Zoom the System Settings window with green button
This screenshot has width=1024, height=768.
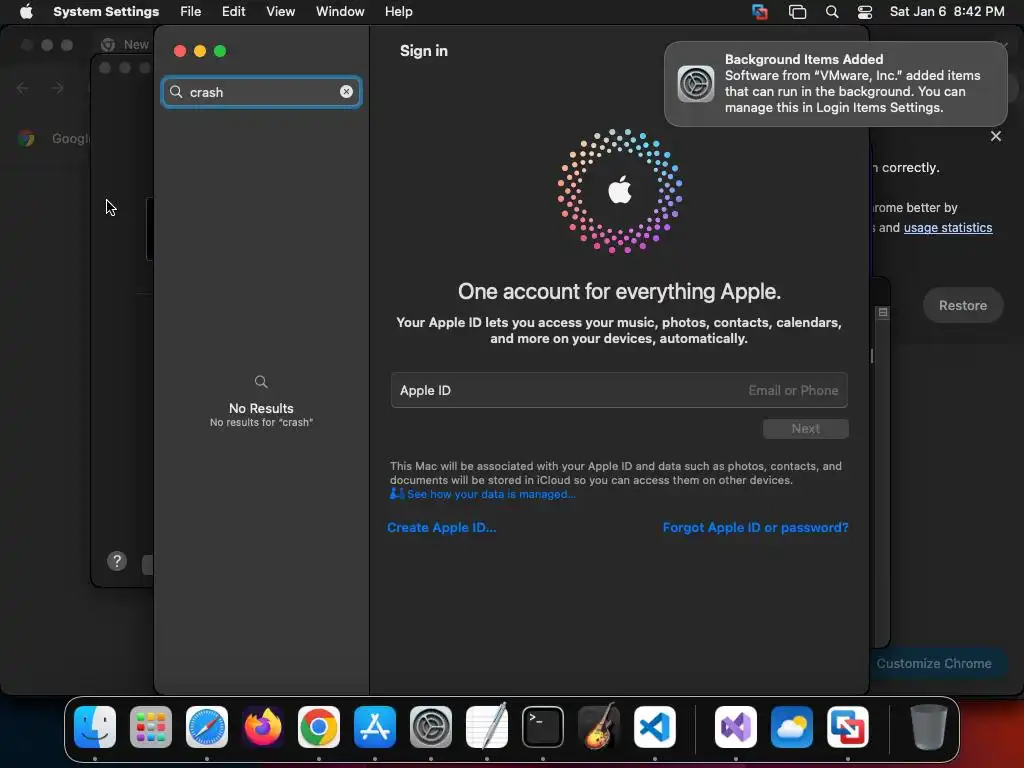point(220,51)
